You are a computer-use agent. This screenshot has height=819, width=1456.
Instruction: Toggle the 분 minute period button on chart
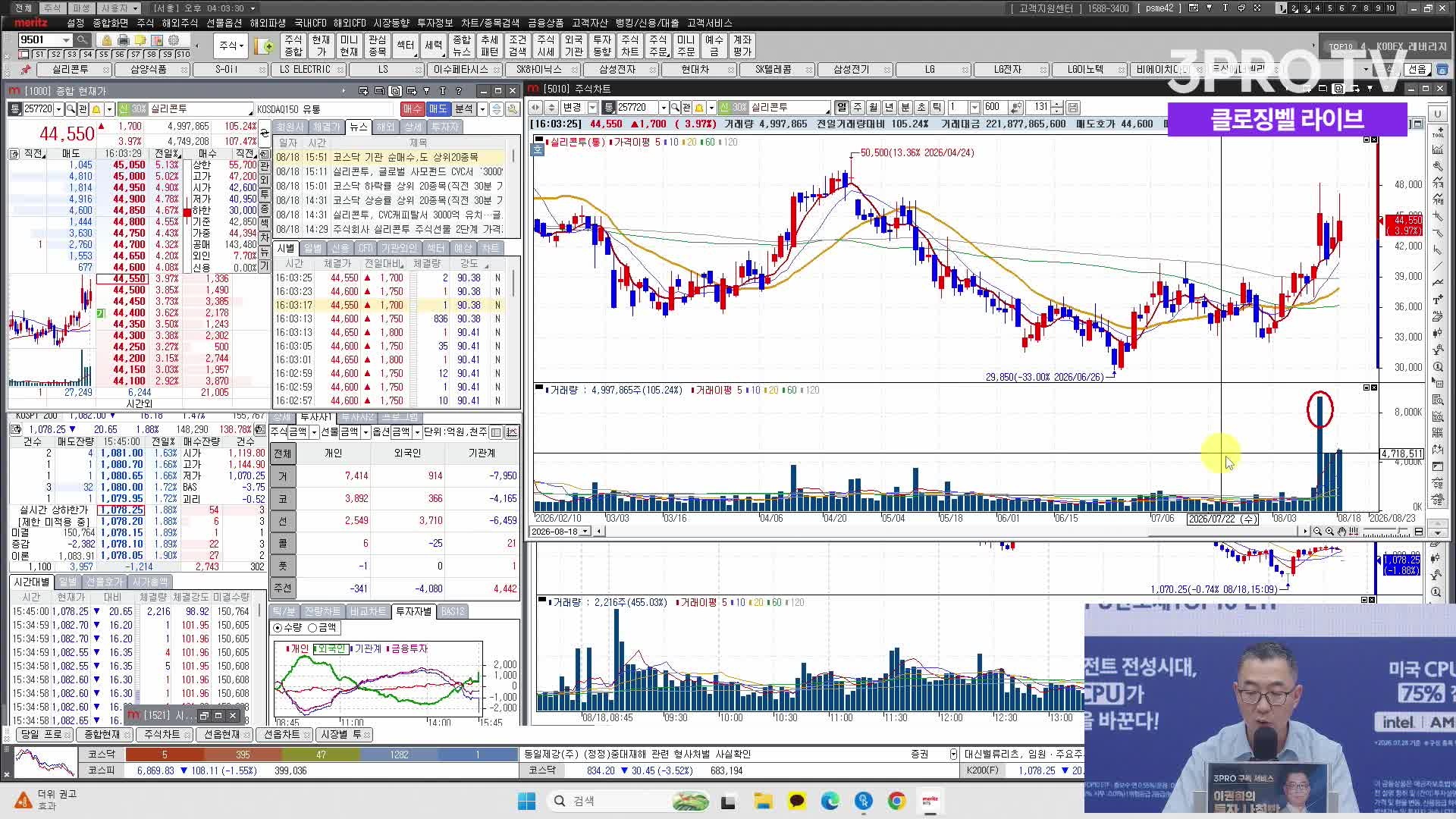tap(905, 108)
